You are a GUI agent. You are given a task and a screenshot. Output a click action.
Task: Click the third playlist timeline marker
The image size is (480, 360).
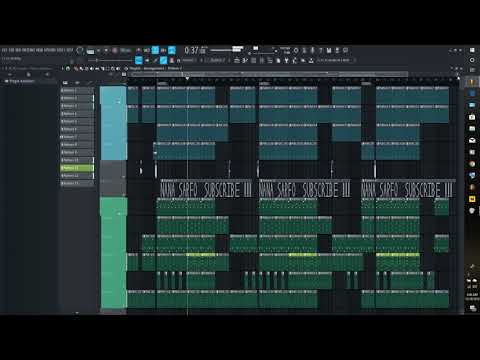pyautogui.click(x=366, y=83)
